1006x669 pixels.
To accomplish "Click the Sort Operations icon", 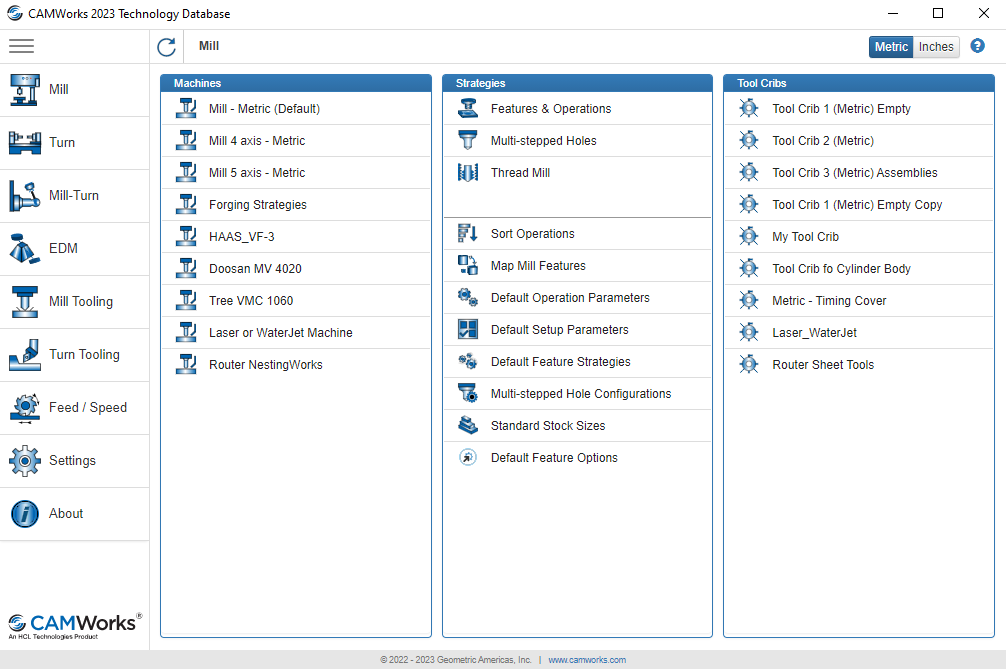I will [x=468, y=233].
